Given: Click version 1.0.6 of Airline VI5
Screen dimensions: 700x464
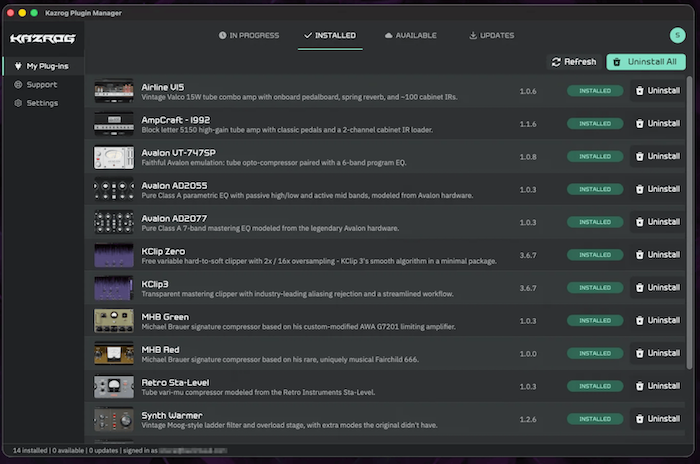Looking at the screenshot, I should click(x=528, y=91).
